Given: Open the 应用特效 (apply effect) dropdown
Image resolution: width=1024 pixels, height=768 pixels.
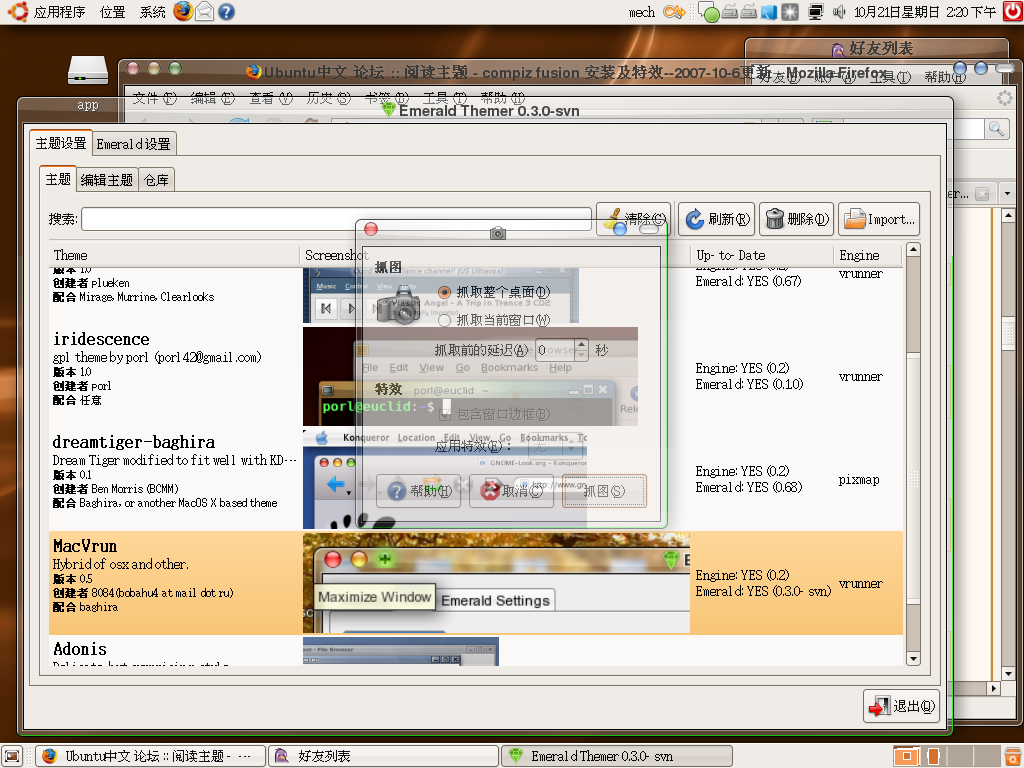Looking at the screenshot, I should click(x=554, y=447).
